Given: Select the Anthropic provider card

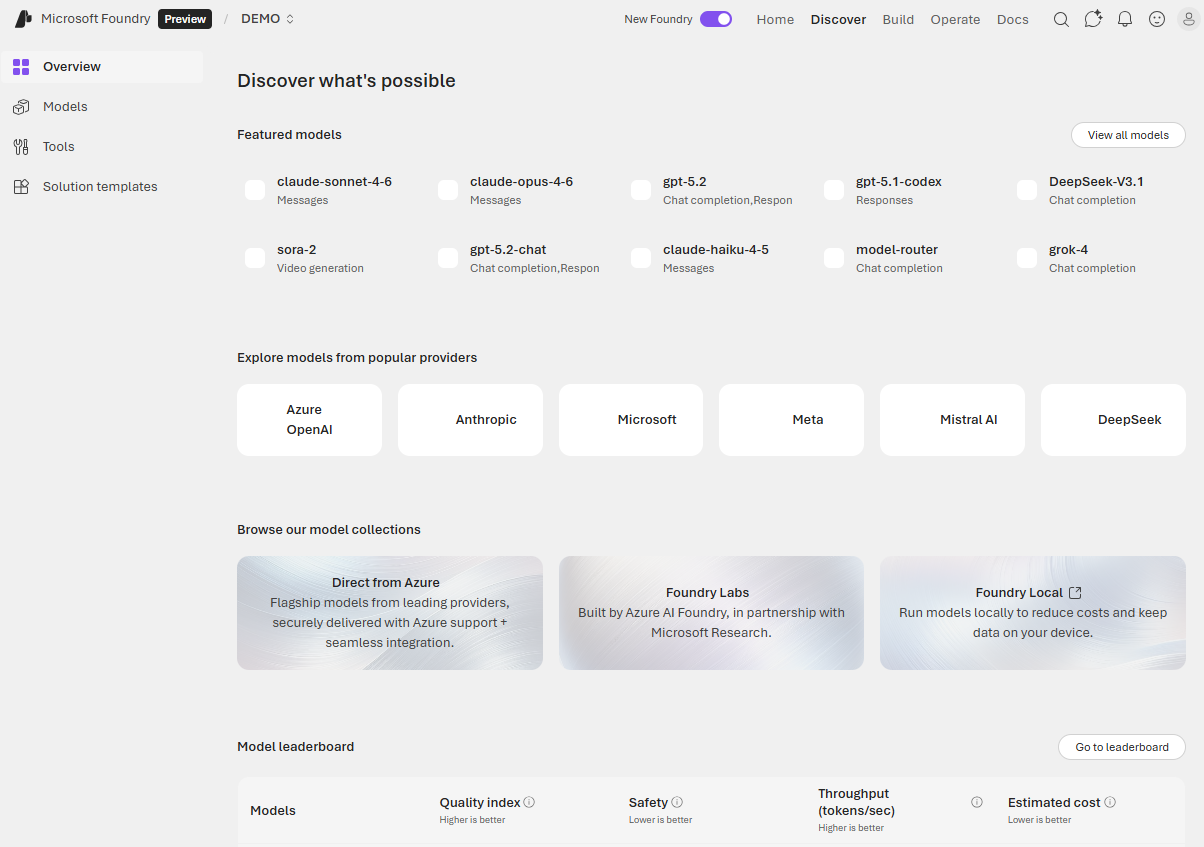Looking at the screenshot, I should point(470,419).
